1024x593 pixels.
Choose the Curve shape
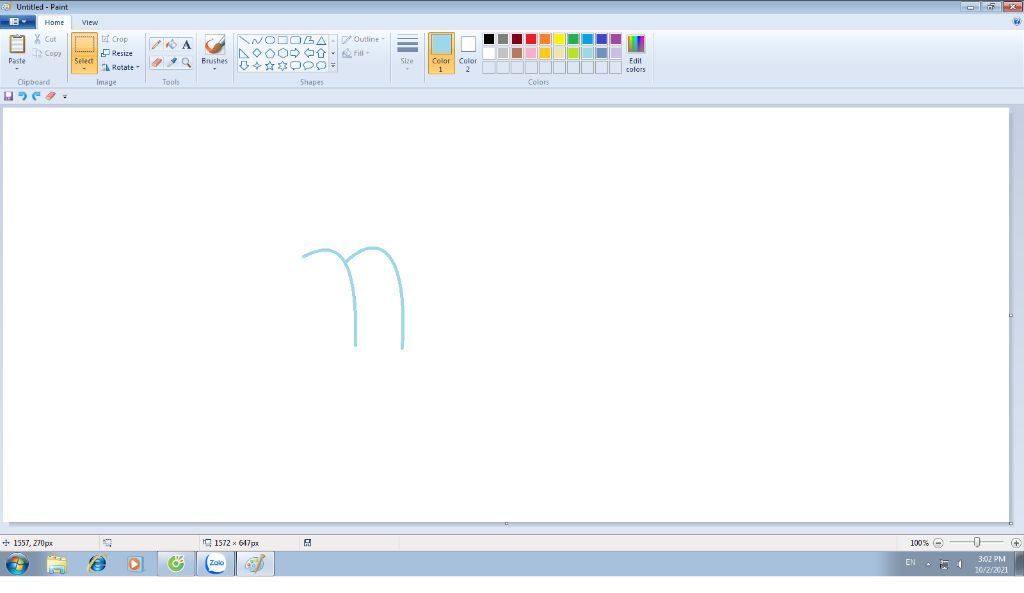[257, 40]
